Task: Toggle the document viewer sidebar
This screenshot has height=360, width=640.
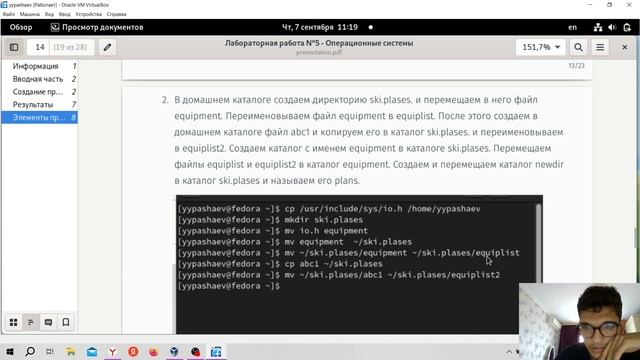Action: pos(14,47)
